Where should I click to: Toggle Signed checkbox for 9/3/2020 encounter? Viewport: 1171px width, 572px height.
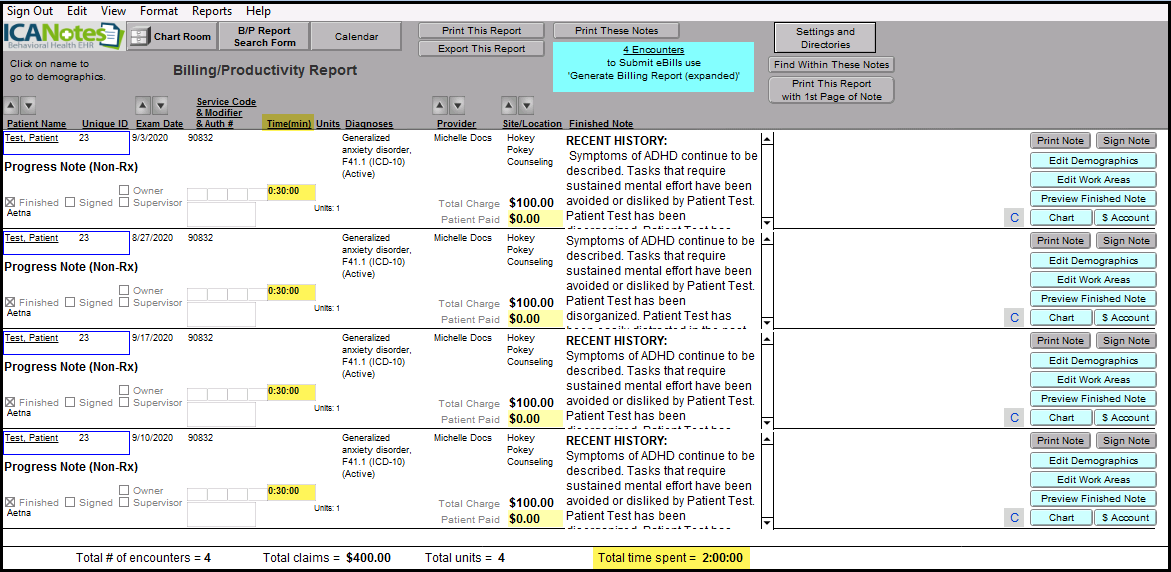click(x=71, y=203)
